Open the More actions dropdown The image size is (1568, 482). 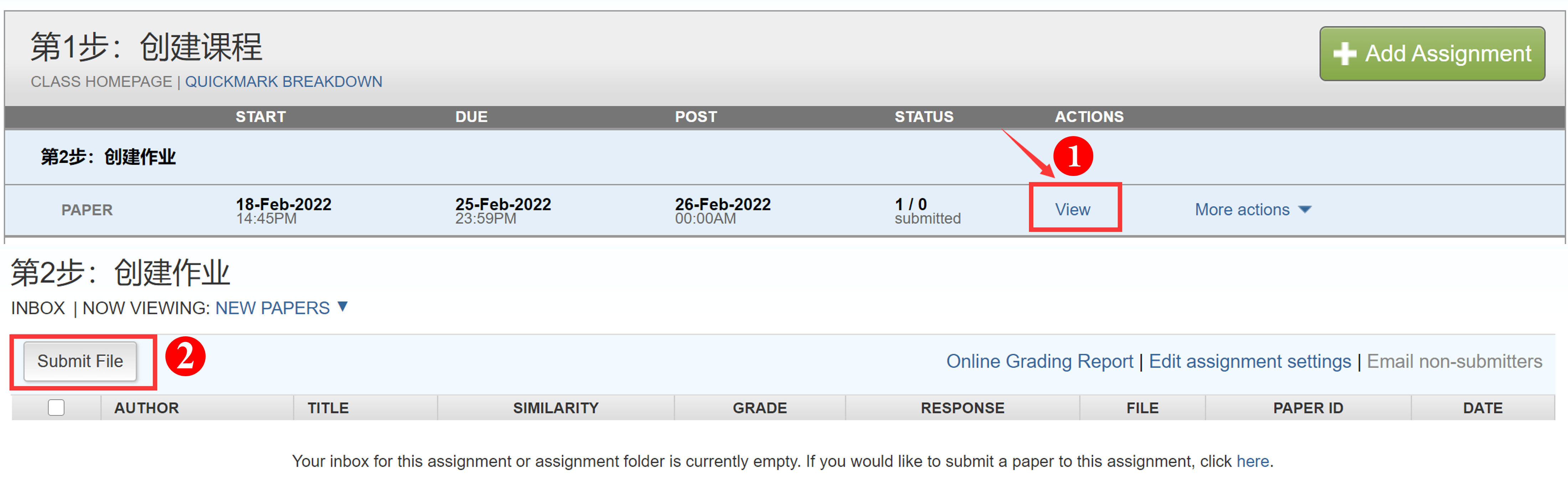click(1243, 209)
